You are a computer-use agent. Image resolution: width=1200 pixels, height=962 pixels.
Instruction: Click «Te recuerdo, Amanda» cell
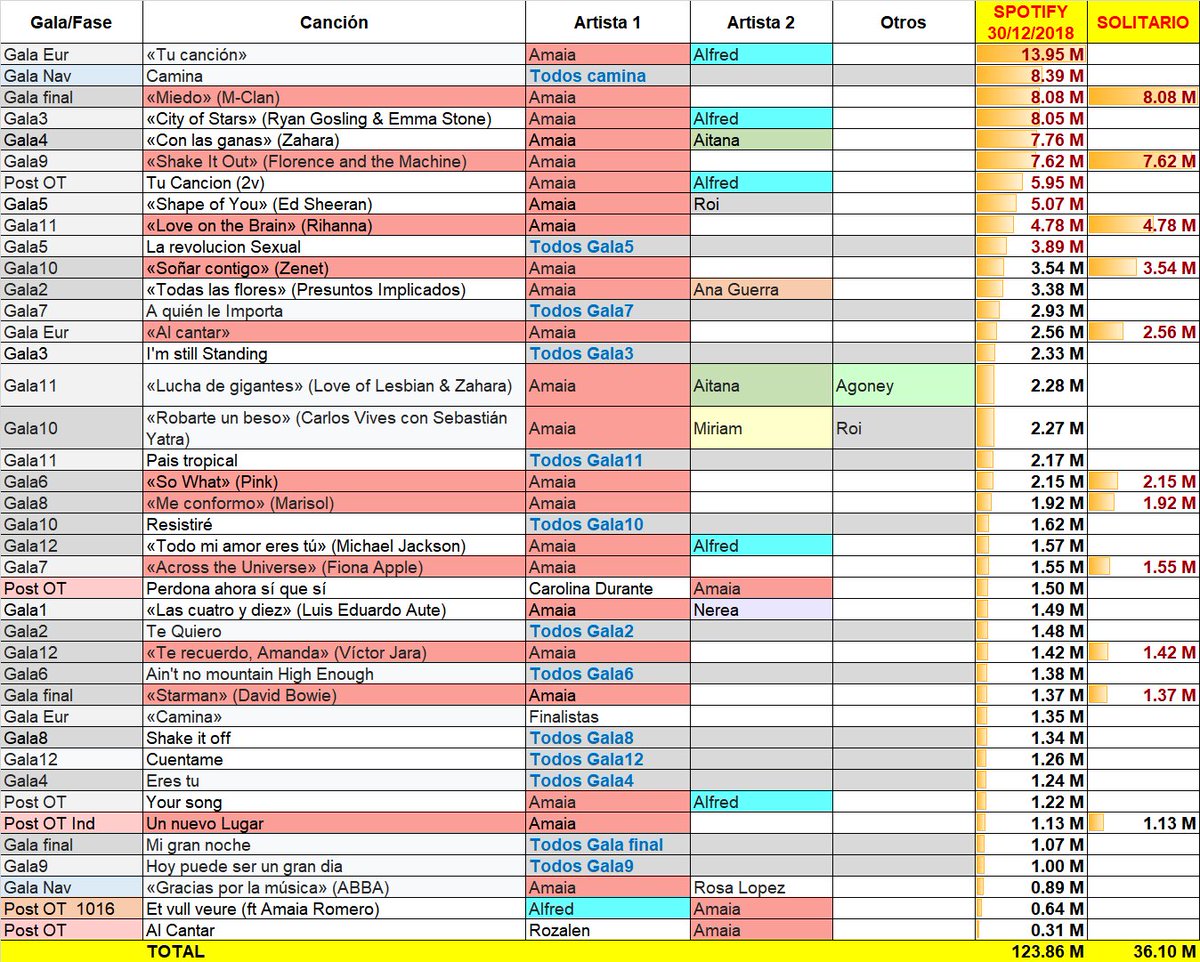point(334,653)
